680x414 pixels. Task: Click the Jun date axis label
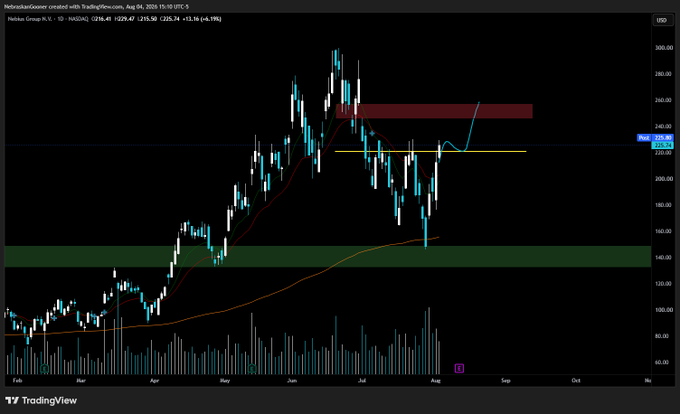pyautogui.click(x=292, y=381)
